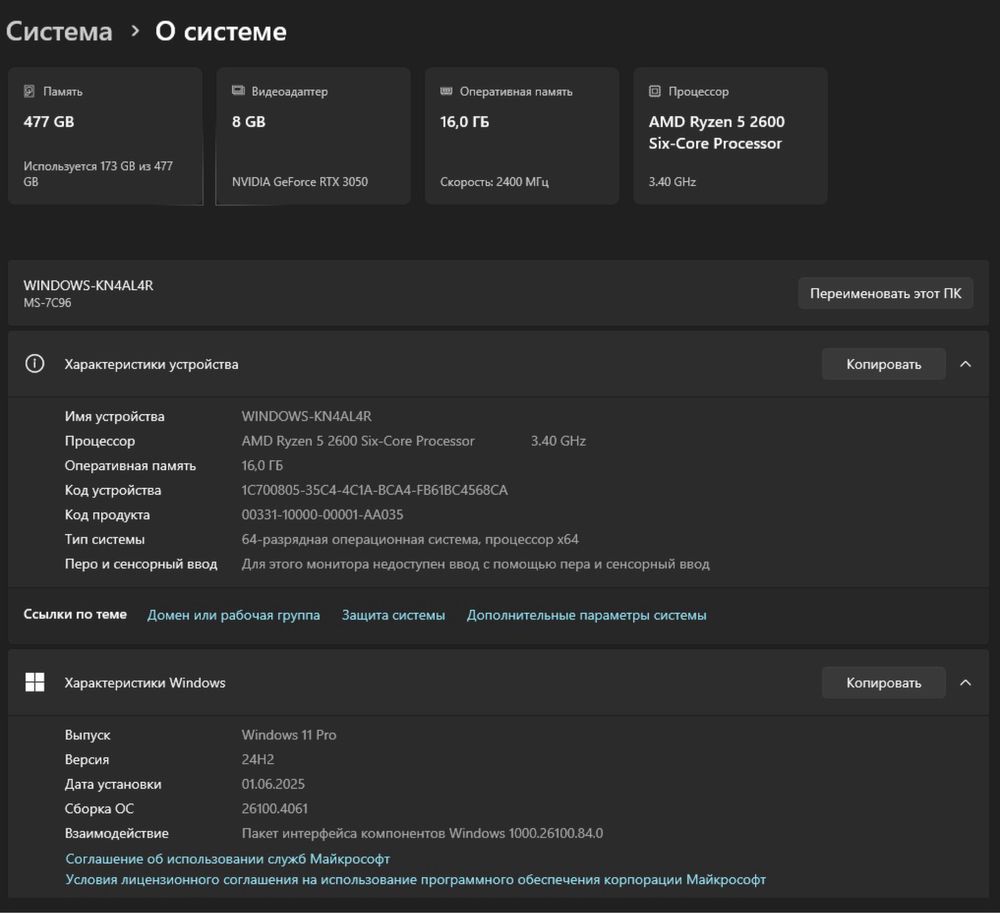Click the Дата установки value 01.06.2025

(273, 784)
